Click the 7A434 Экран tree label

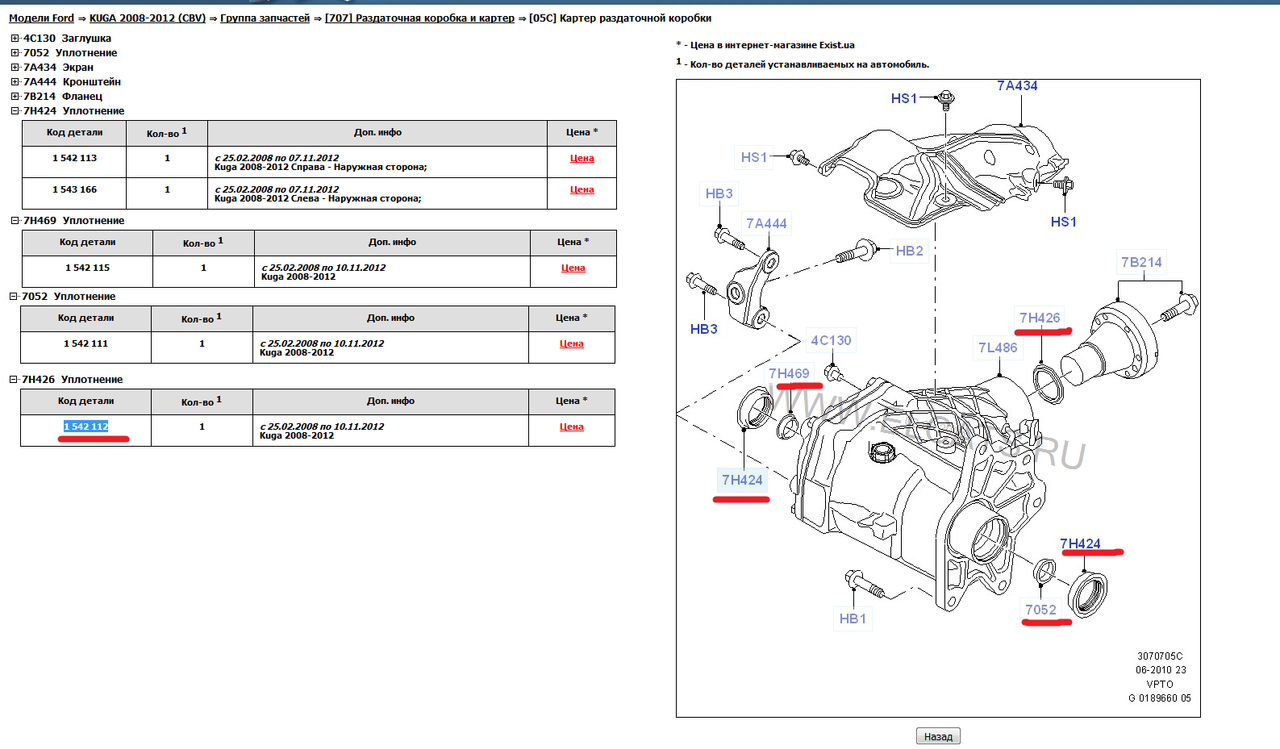click(58, 67)
